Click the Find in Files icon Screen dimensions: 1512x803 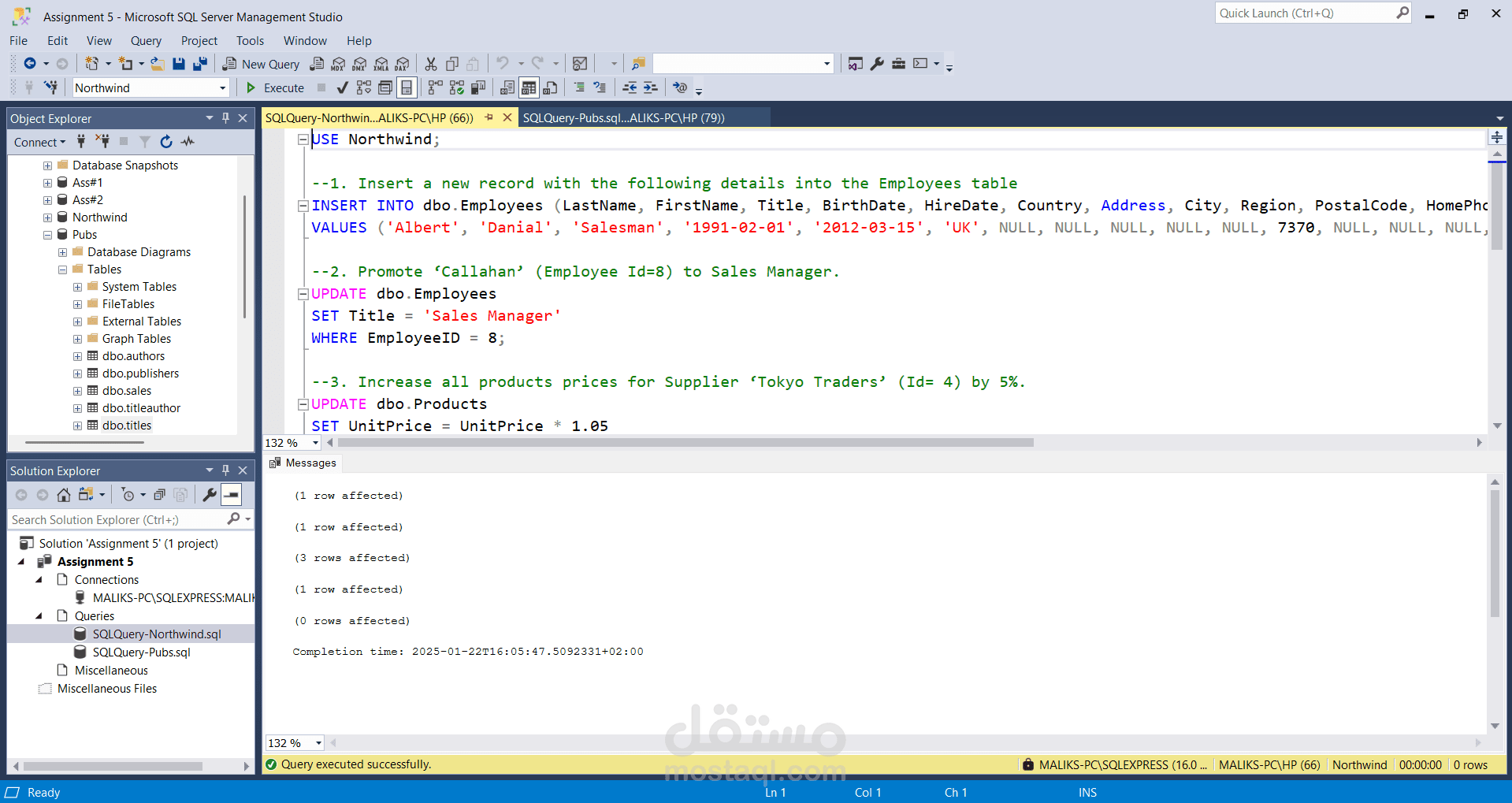tap(639, 64)
